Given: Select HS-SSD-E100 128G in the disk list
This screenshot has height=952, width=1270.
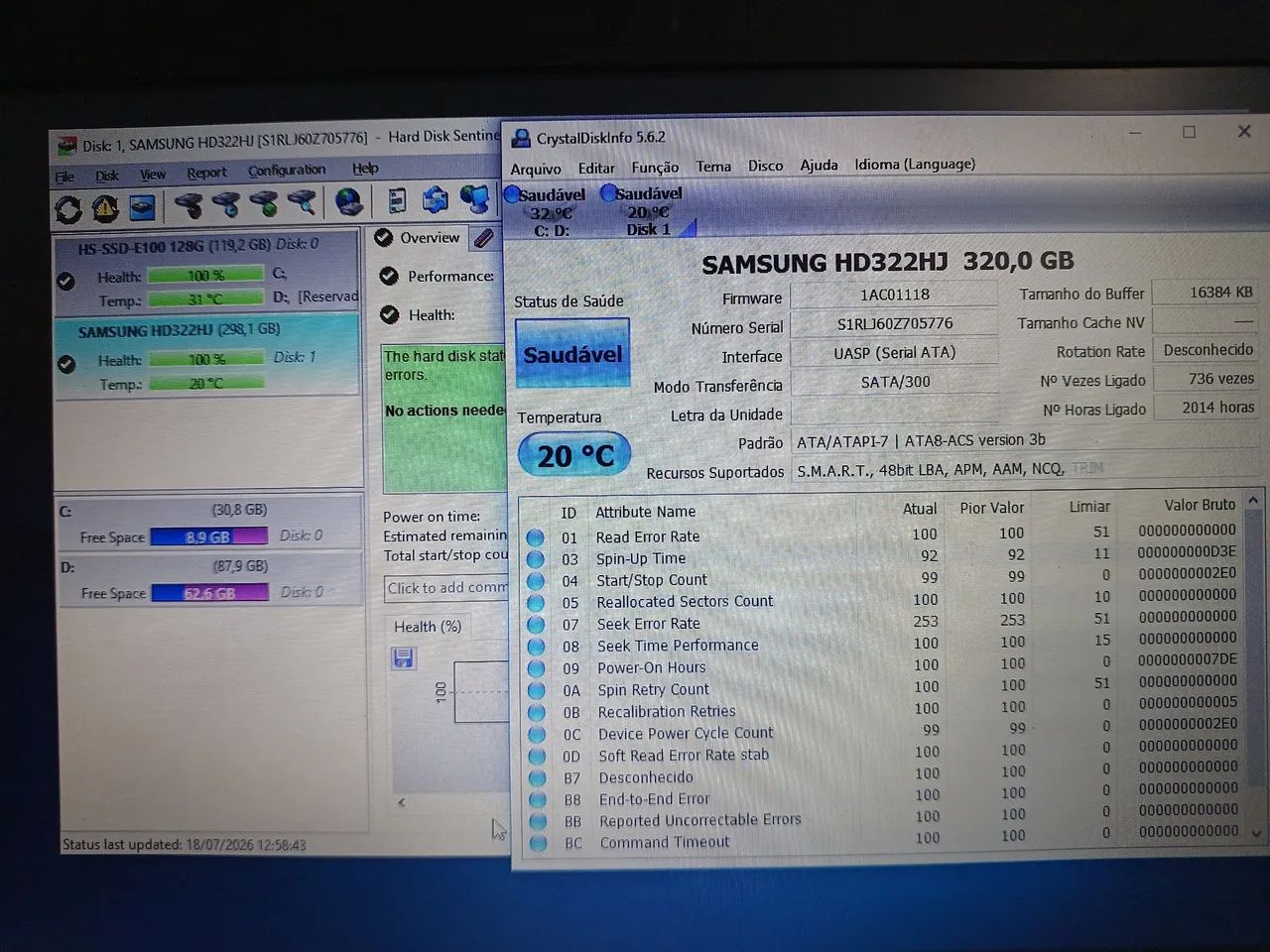Looking at the screenshot, I should coord(207,272).
